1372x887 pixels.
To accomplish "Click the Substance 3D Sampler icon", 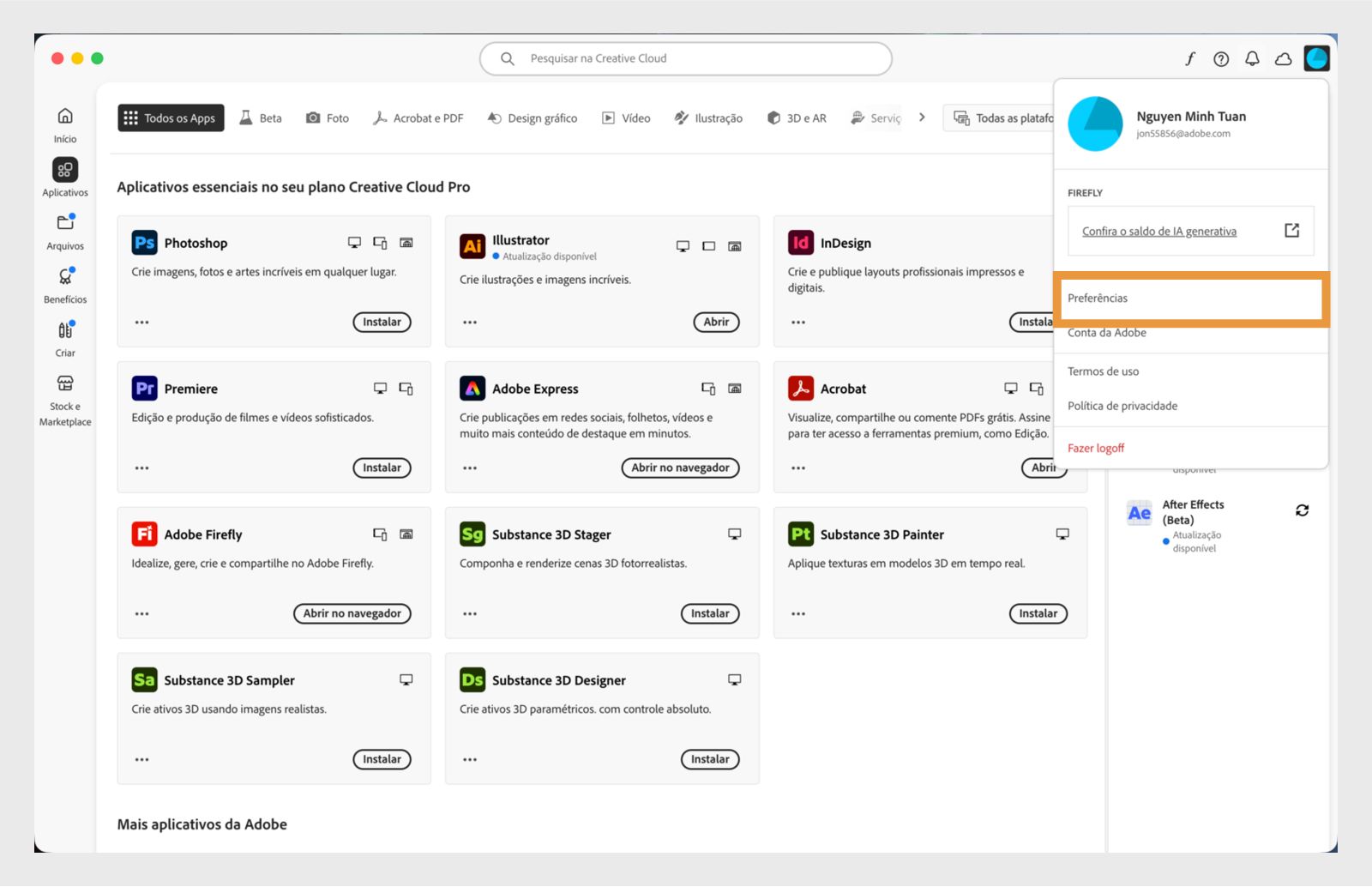I will 144,680.
